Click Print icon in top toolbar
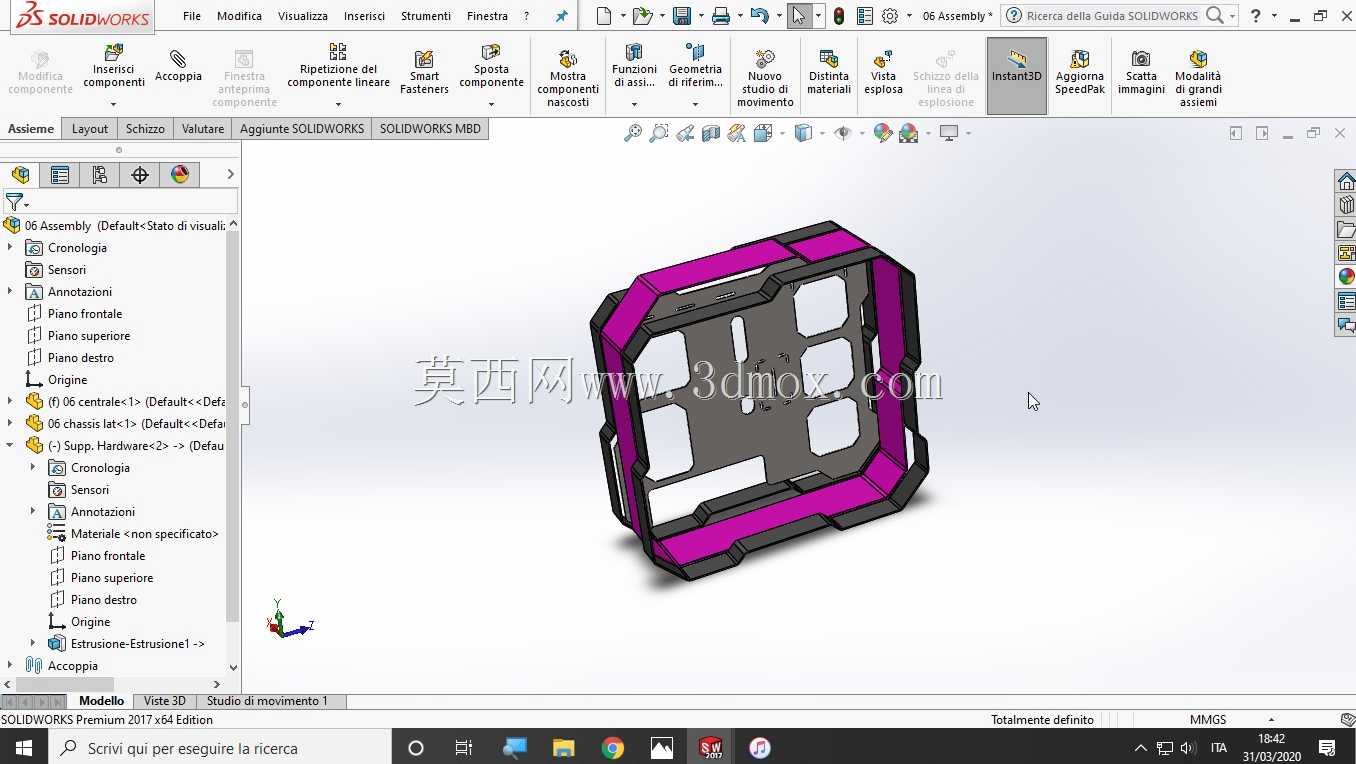Screen dimensions: 1356x764 (721, 16)
